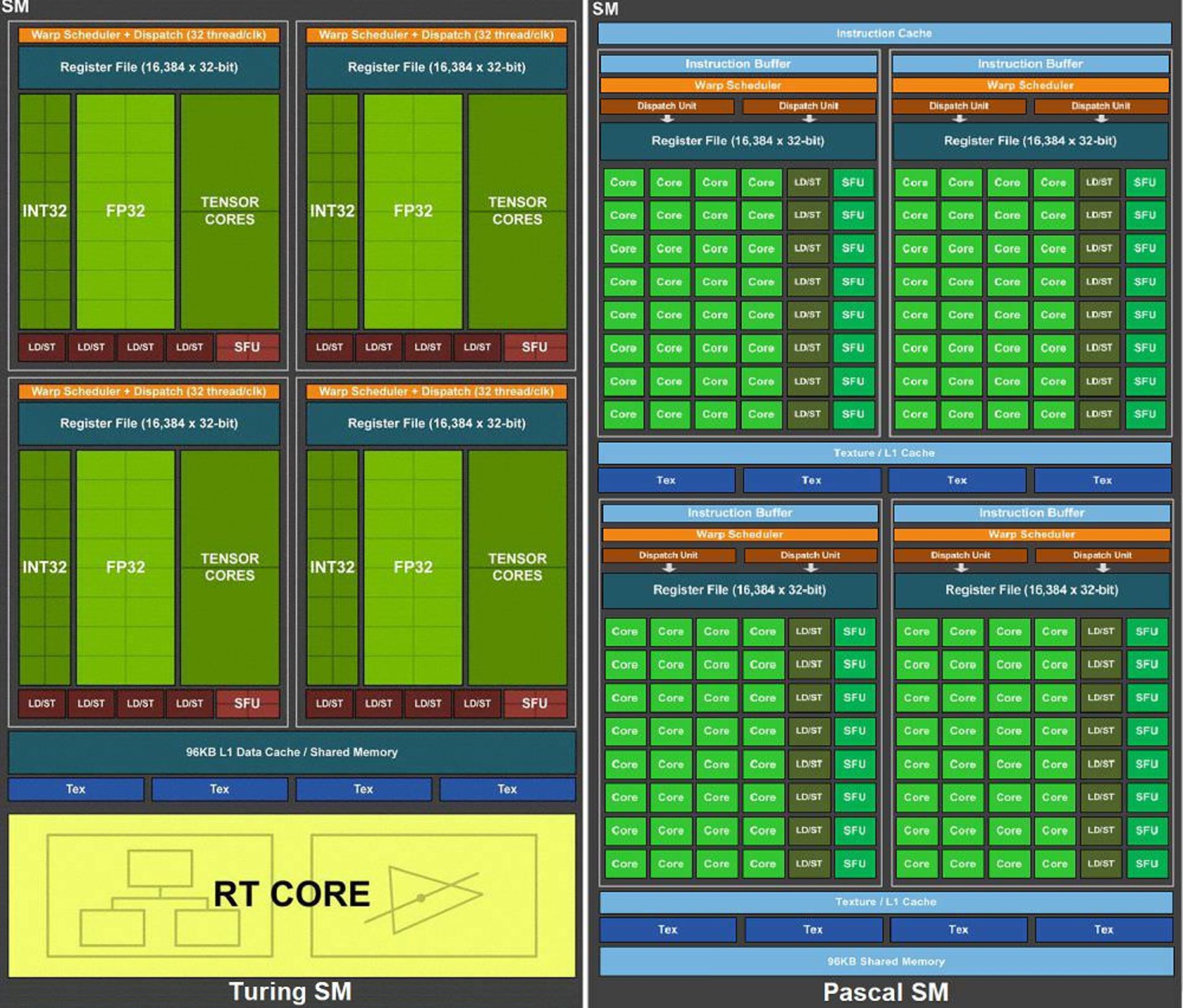Click the Turing SM caption
This screenshot has width=1183, height=1008.
point(290,991)
